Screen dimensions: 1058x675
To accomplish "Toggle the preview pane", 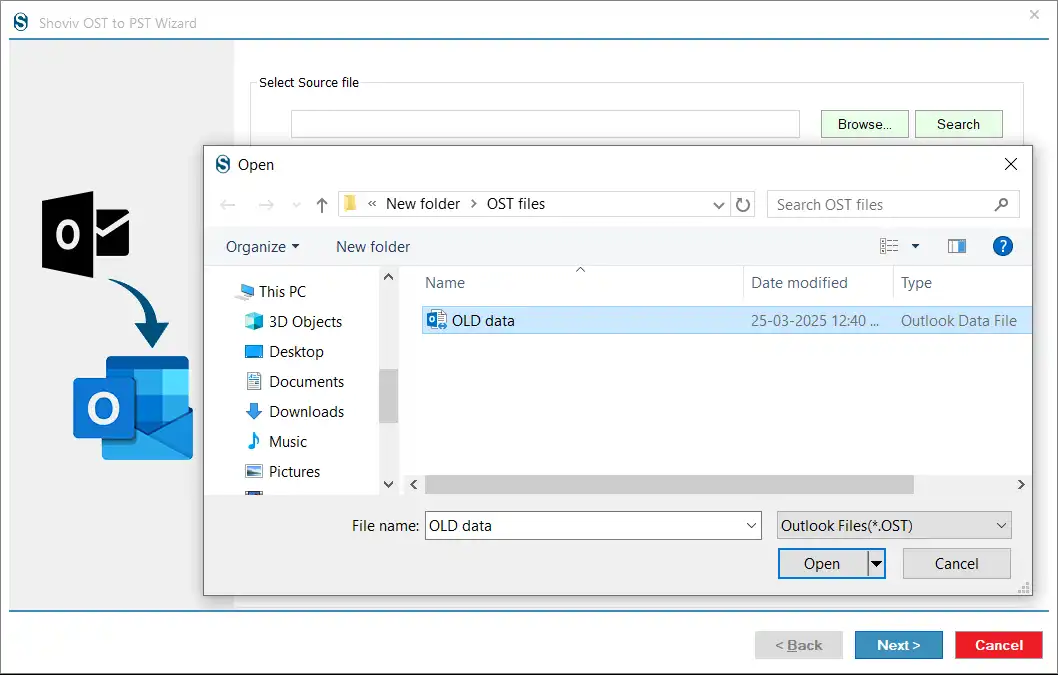I will pyautogui.click(x=957, y=246).
